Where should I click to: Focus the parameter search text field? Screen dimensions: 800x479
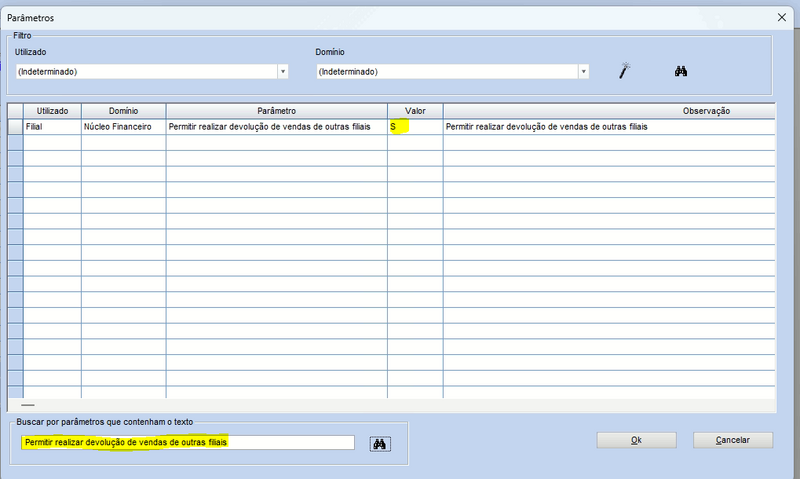click(187, 443)
